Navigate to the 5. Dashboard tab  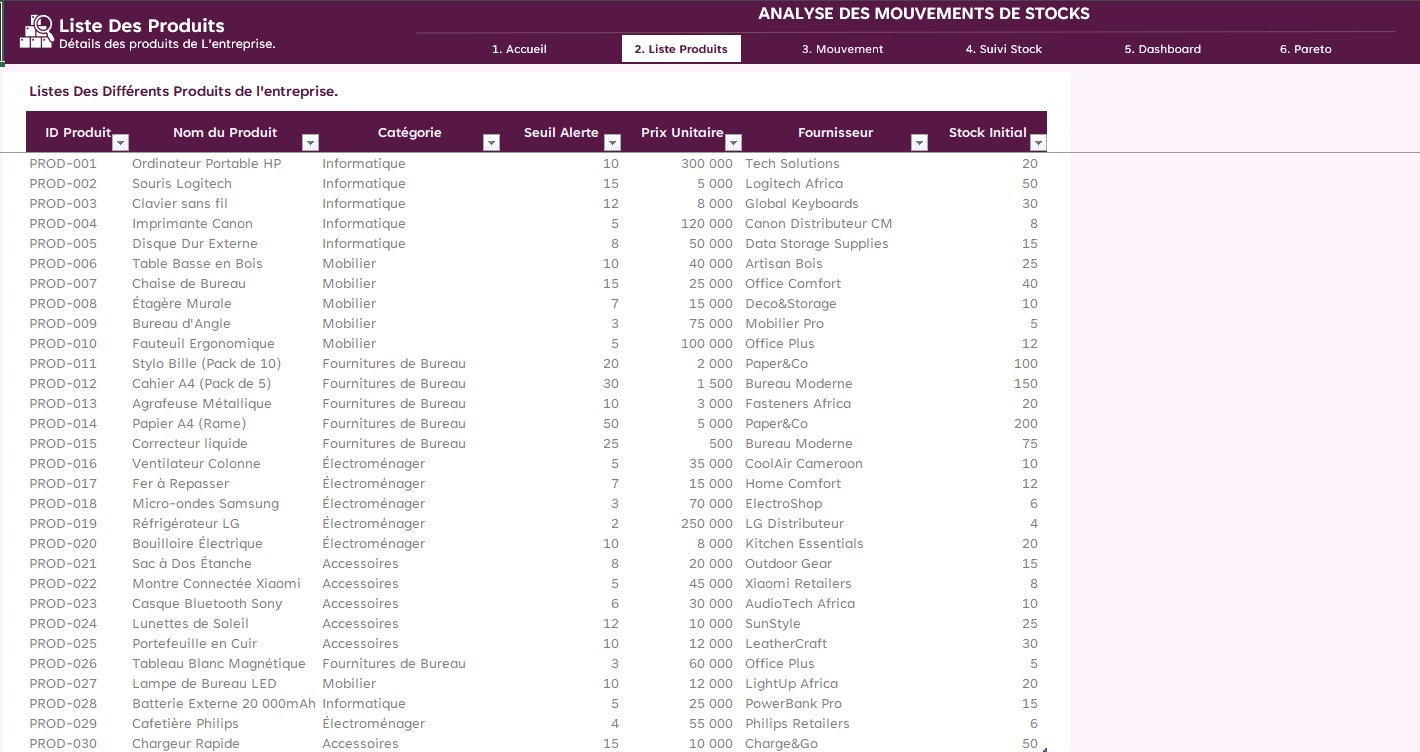coord(1162,49)
